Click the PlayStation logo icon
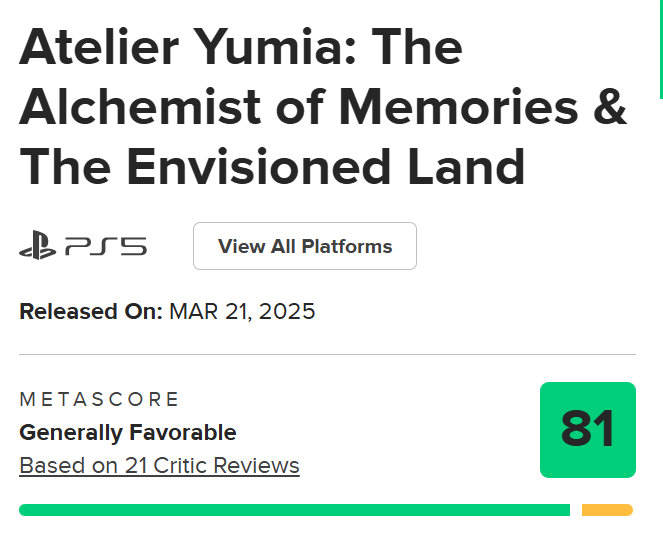This screenshot has width=663, height=535. tap(38, 245)
